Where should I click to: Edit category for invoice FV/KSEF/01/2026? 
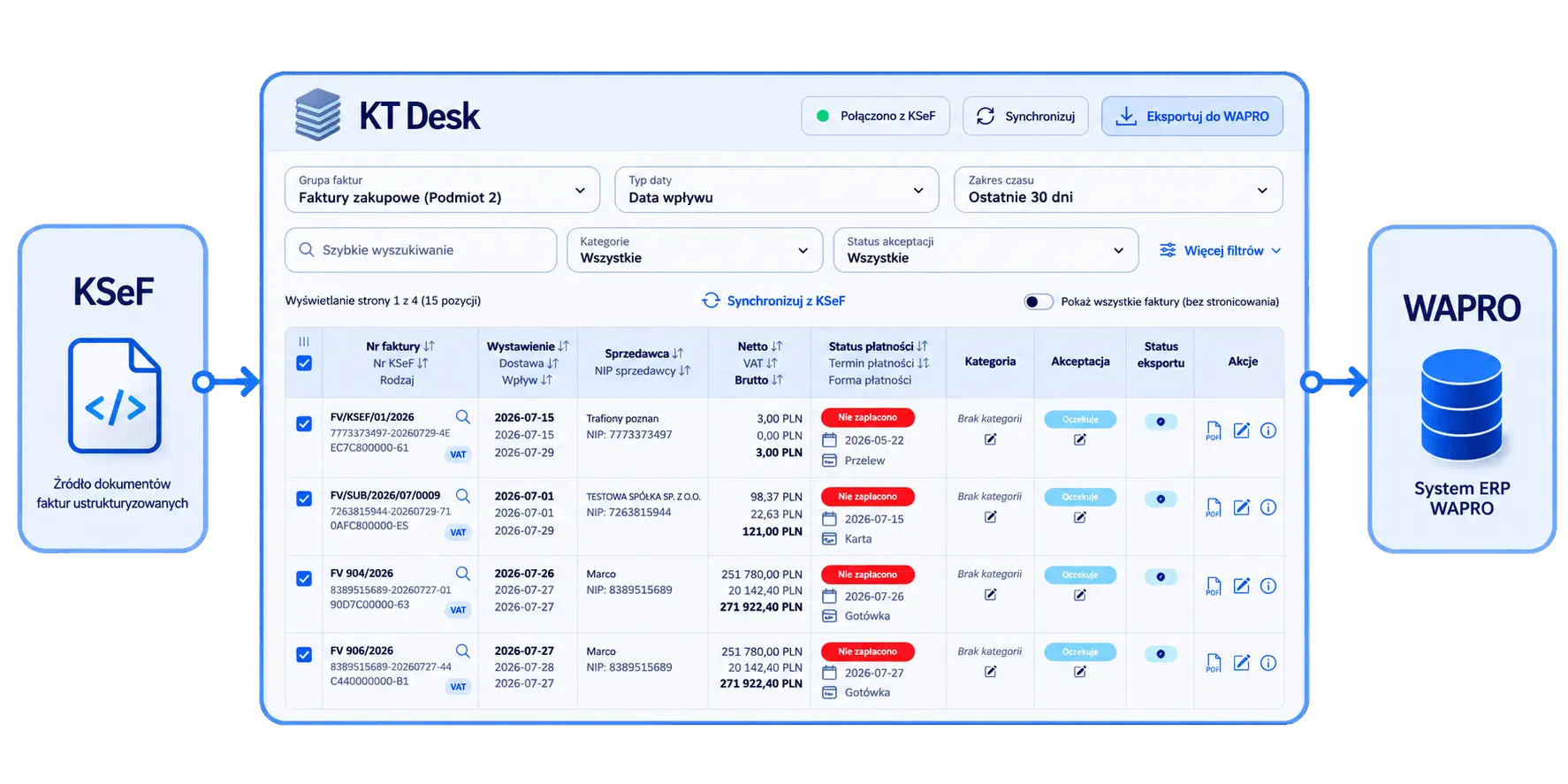pyautogui.click(x=990, y=439)
